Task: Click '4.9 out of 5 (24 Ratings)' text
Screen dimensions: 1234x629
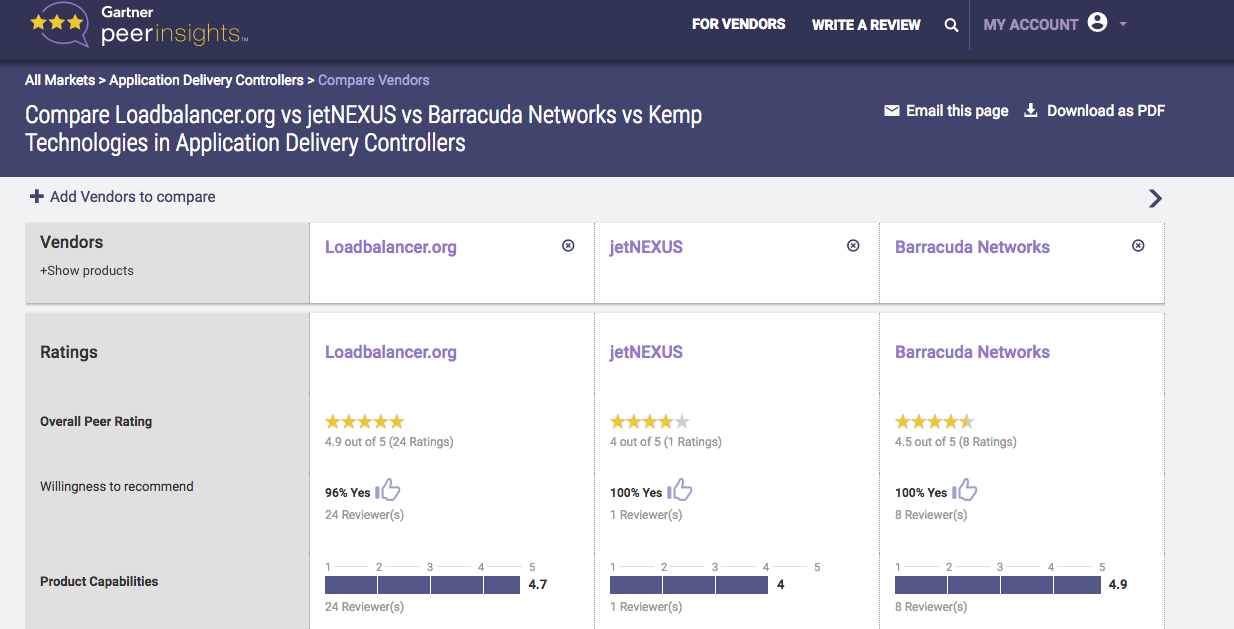Action: (389, 442)
